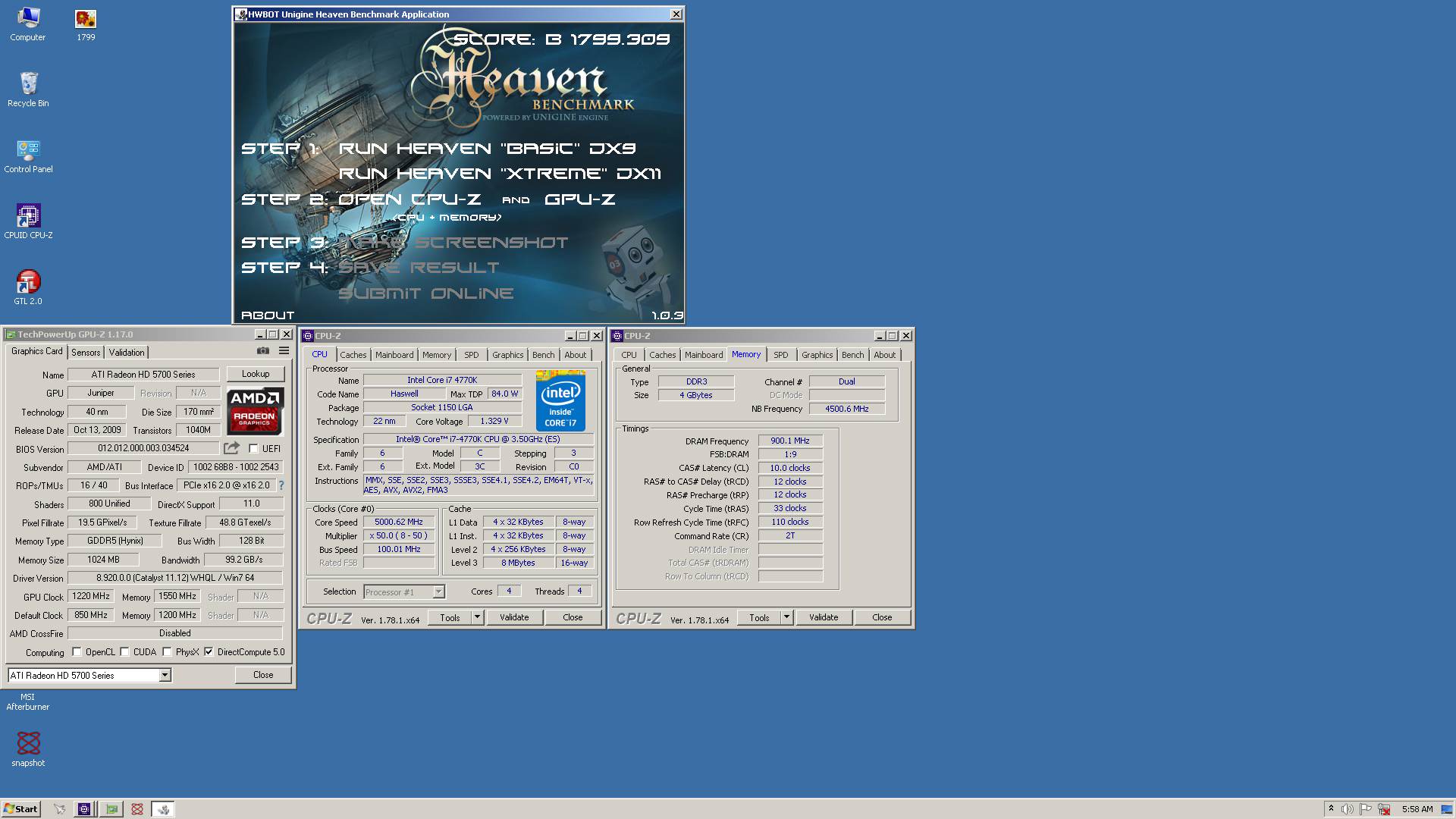1456x819 pixels.
Task: Toggle the OpenCL computing checkbox
Action: tap(77, 651)
